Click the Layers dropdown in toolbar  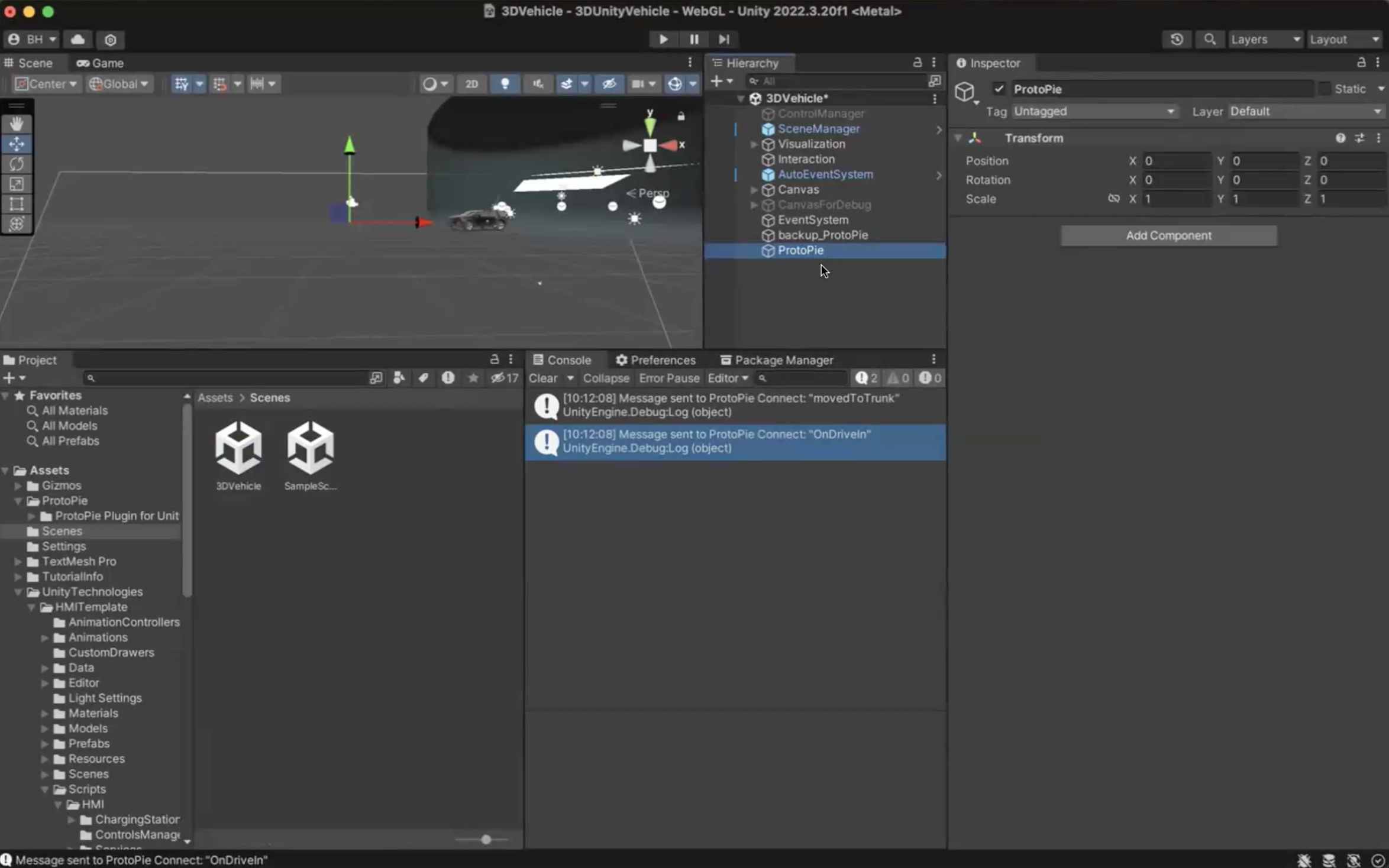pyautogui.click(x=1265, y=39)
